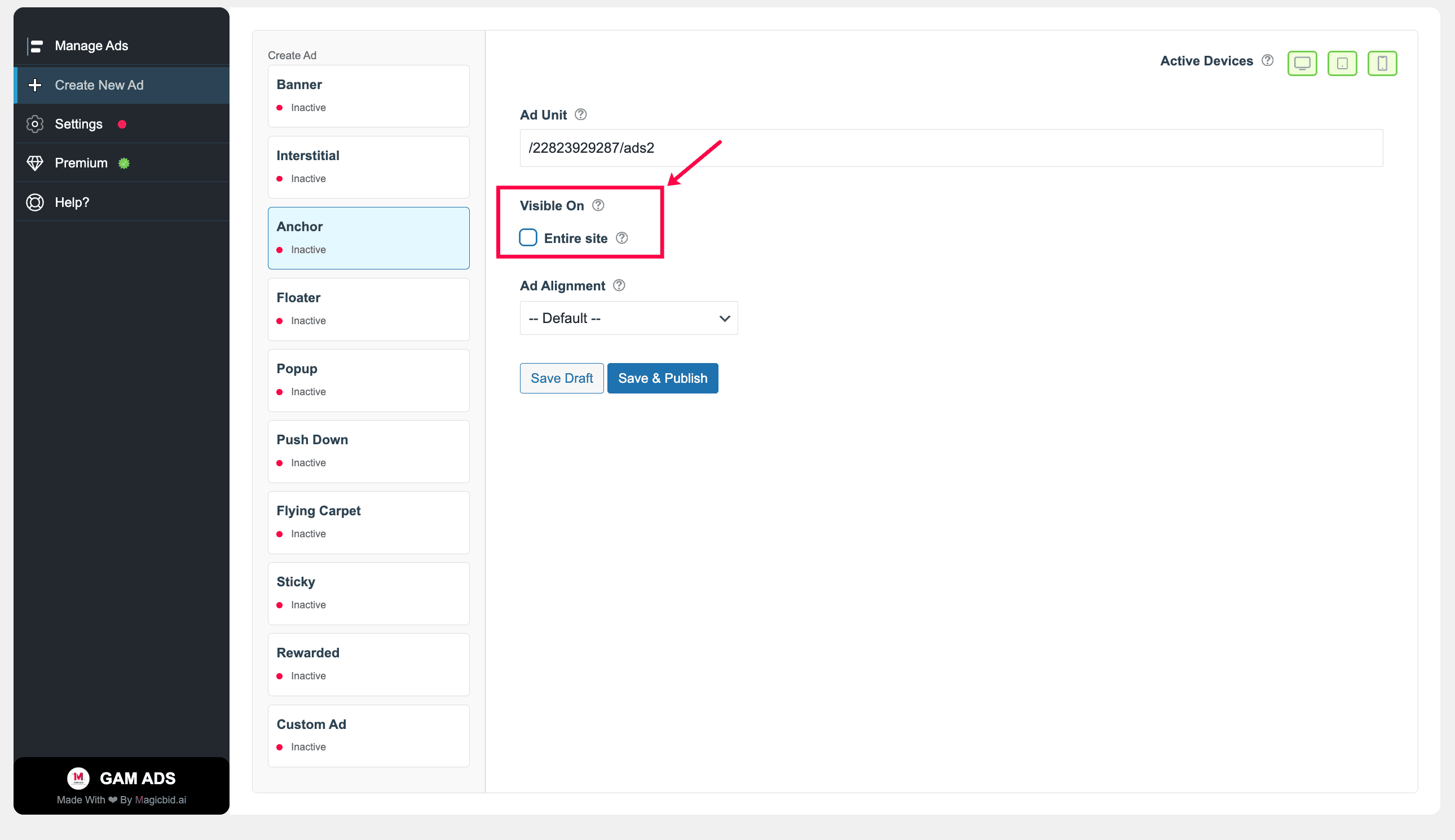1455x840 pixels.
Task: Select the Push Down ad type card
Action: (x=368, y=451)
